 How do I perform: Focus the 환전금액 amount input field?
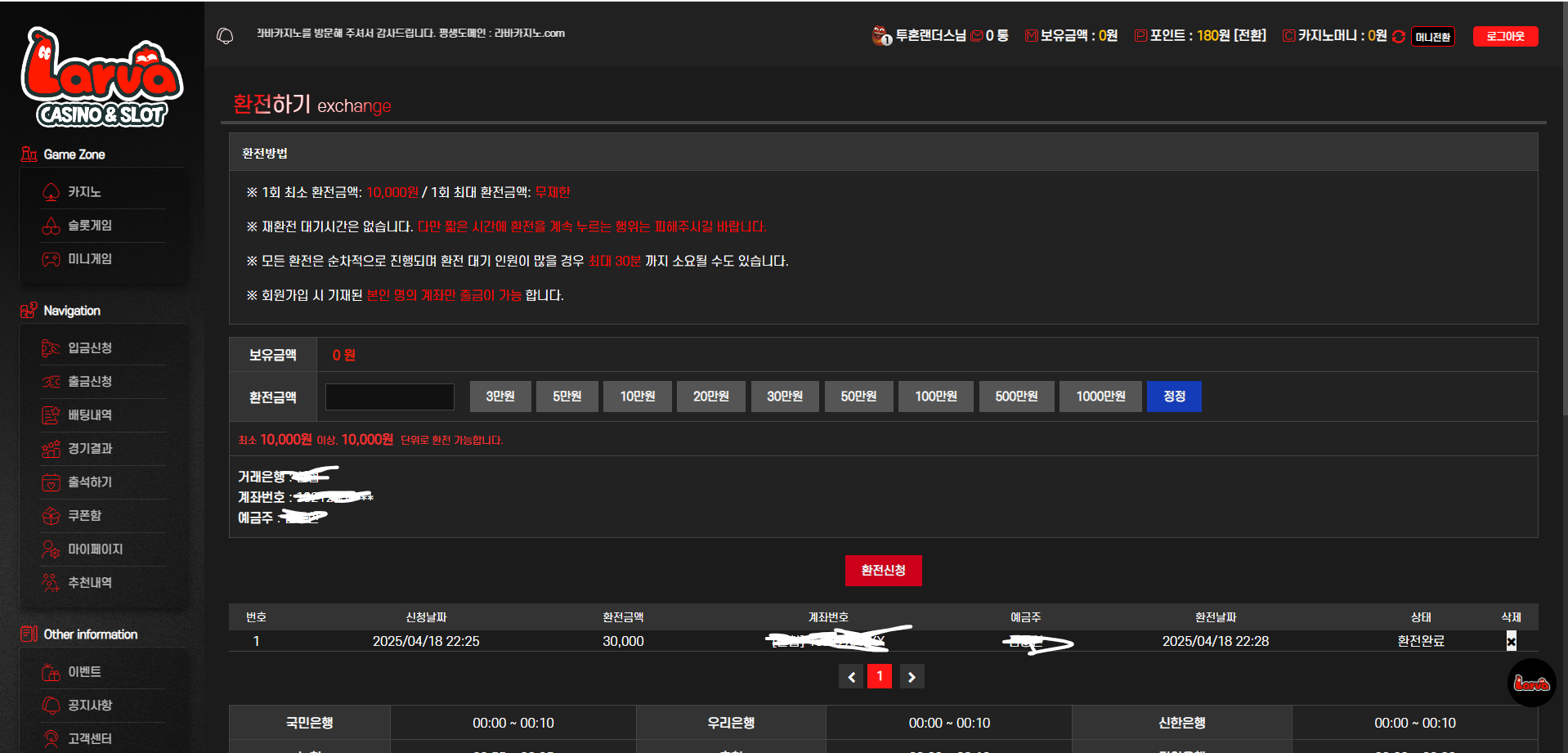pyautogui.click(x=390, y=397)
